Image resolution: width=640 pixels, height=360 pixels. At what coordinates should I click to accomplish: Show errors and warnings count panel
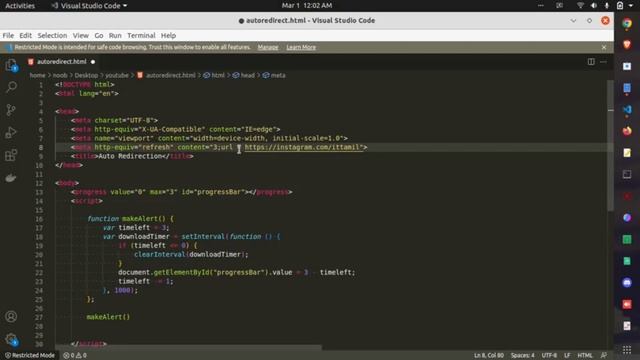click(x=75, y=356)
